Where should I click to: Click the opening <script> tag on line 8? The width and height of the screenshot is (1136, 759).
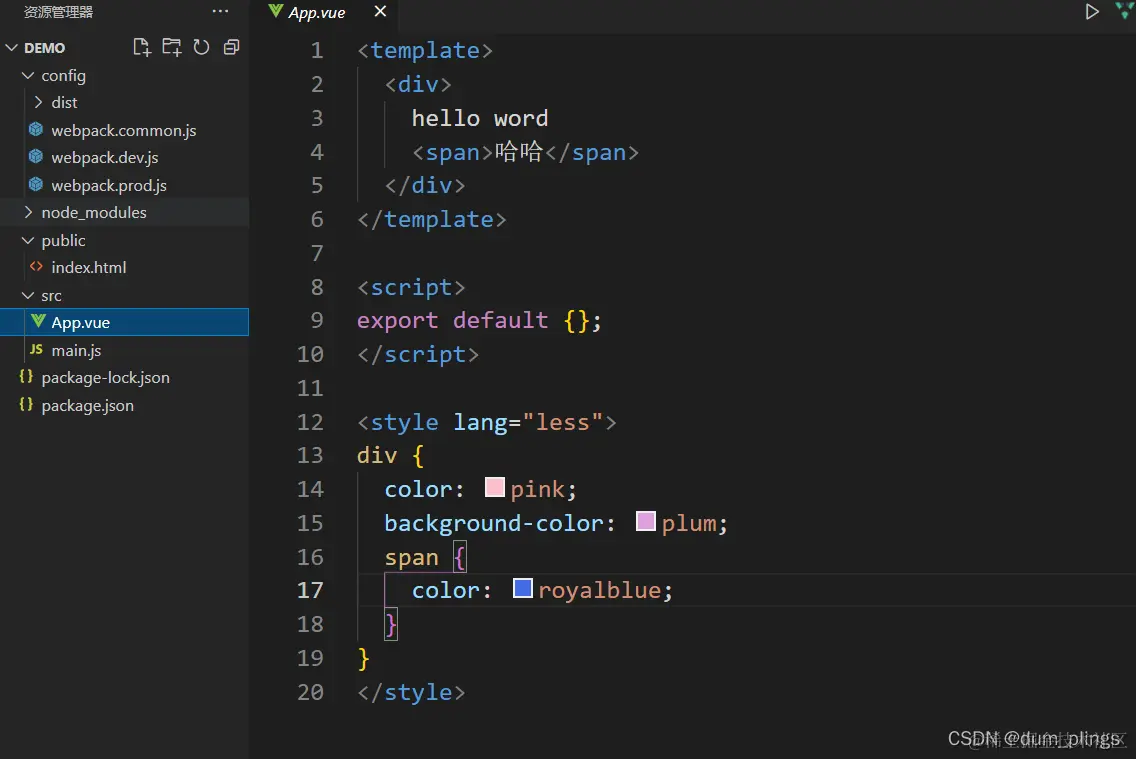[x=411, y=287]
